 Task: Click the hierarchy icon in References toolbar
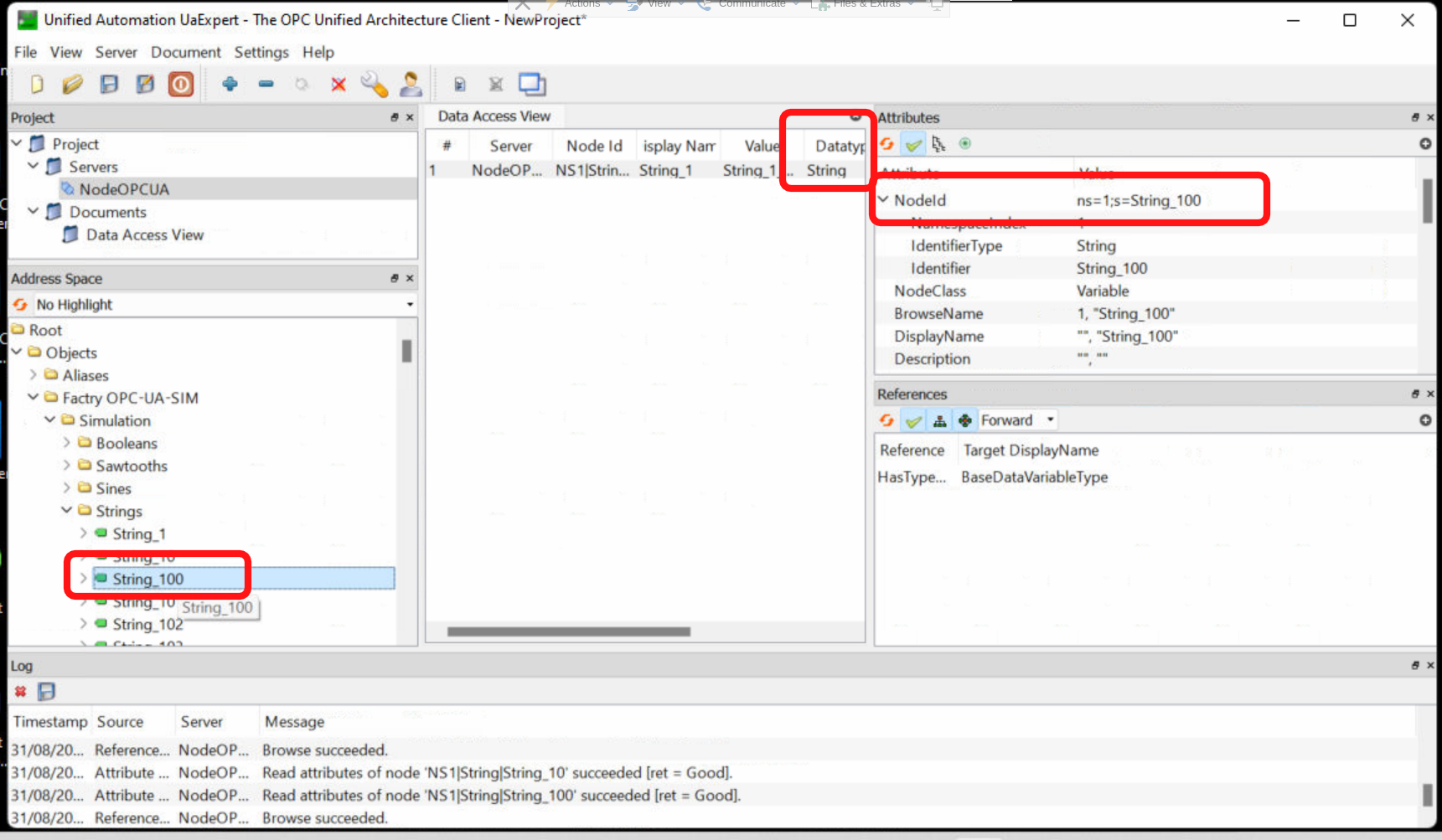[940, 420]
